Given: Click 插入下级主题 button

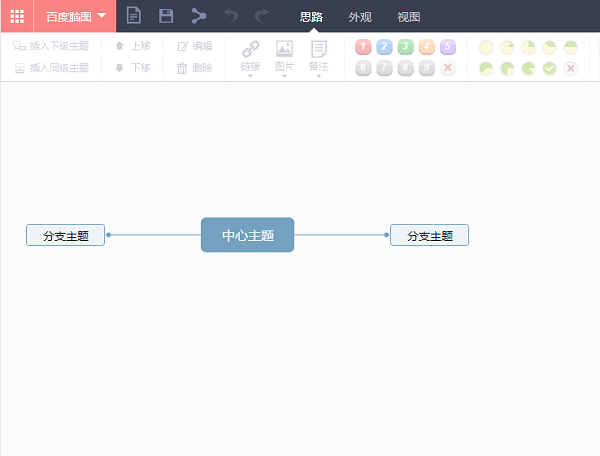Looking at the screenshot, I should [x=51, y=46].
